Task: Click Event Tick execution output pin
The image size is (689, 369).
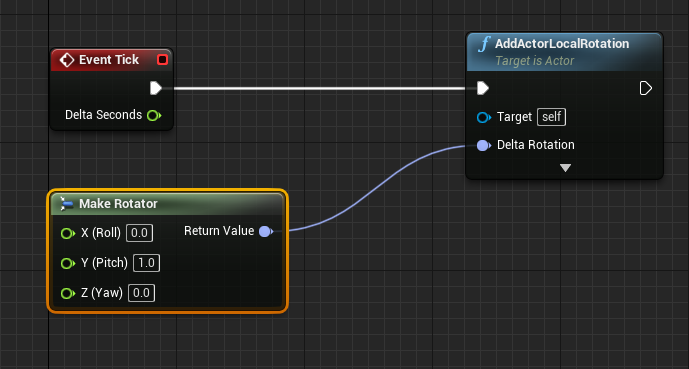Action: (156, 88)
